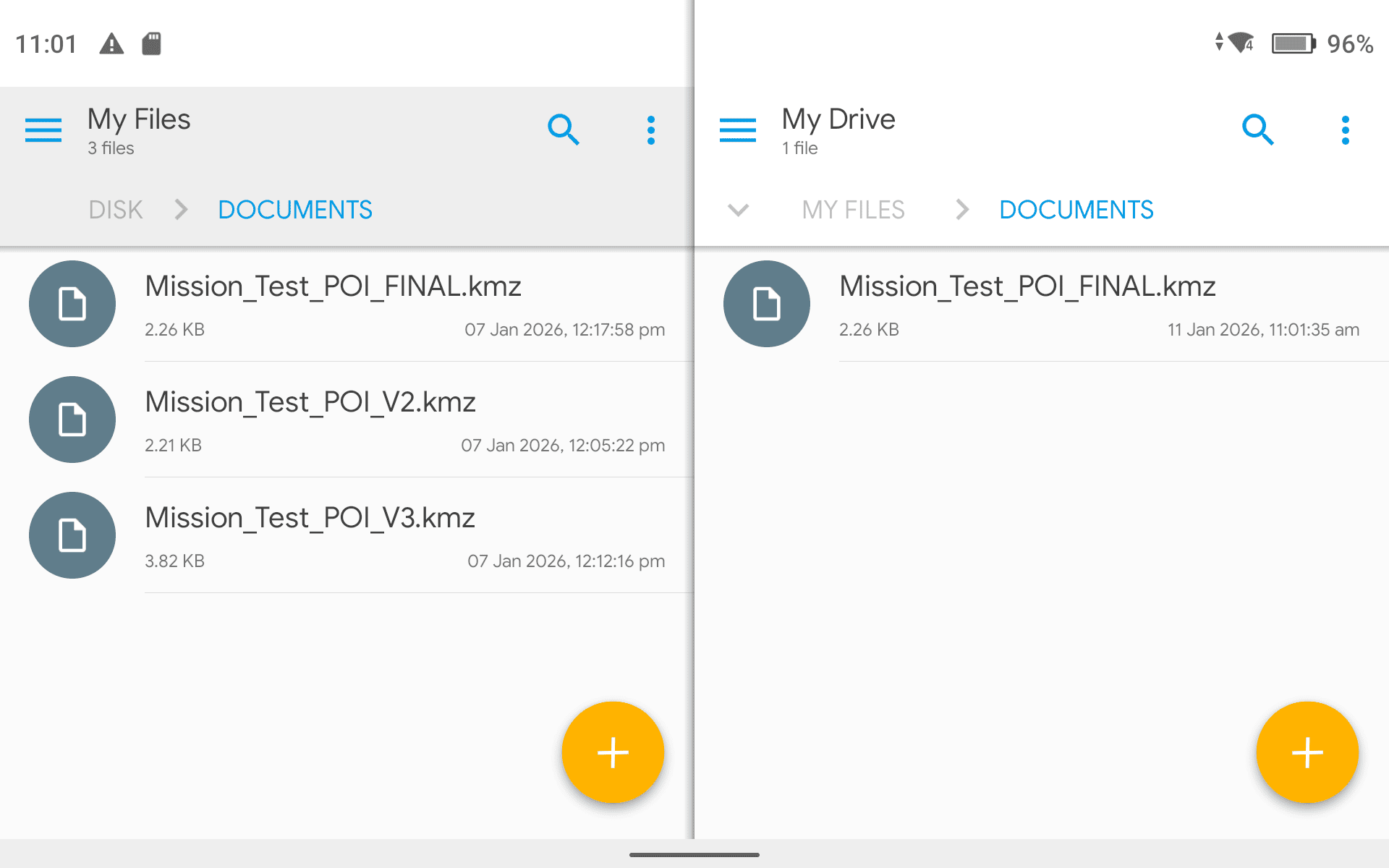Open Mission_Test_POI_FINAL.kmz in My Drive
The image size is (1389, 868).
click(1027, 286)
